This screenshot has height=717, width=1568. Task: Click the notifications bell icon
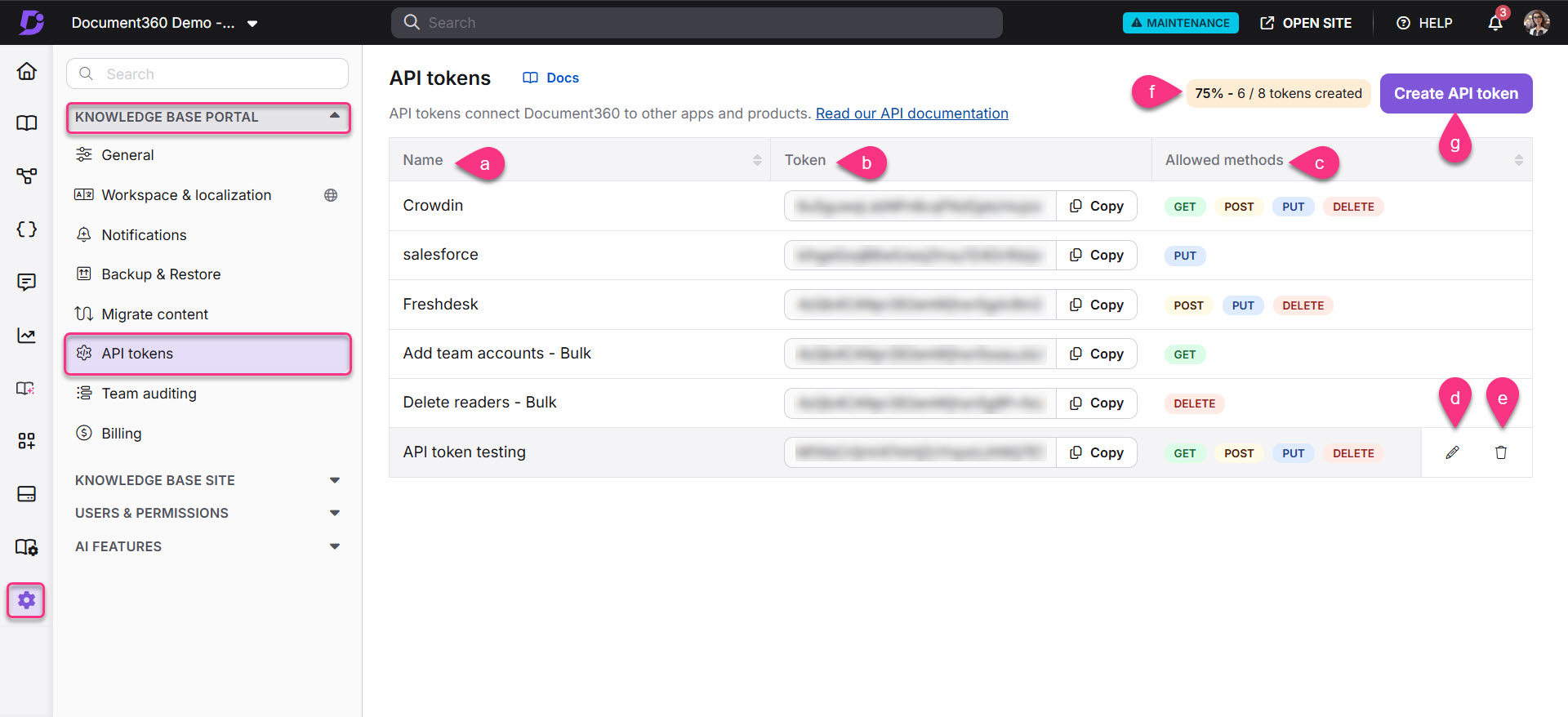1494,23
